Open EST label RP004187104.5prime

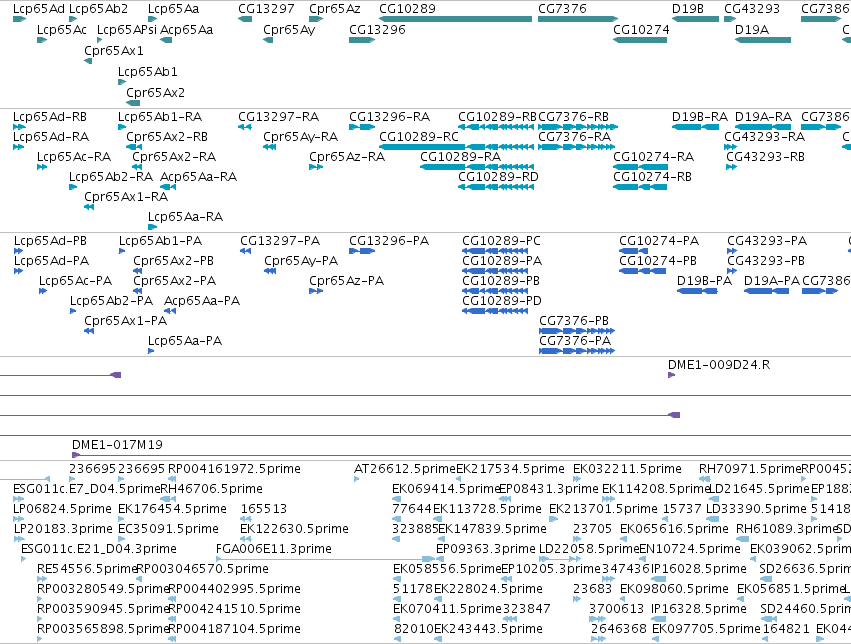(x=234, y=629)
